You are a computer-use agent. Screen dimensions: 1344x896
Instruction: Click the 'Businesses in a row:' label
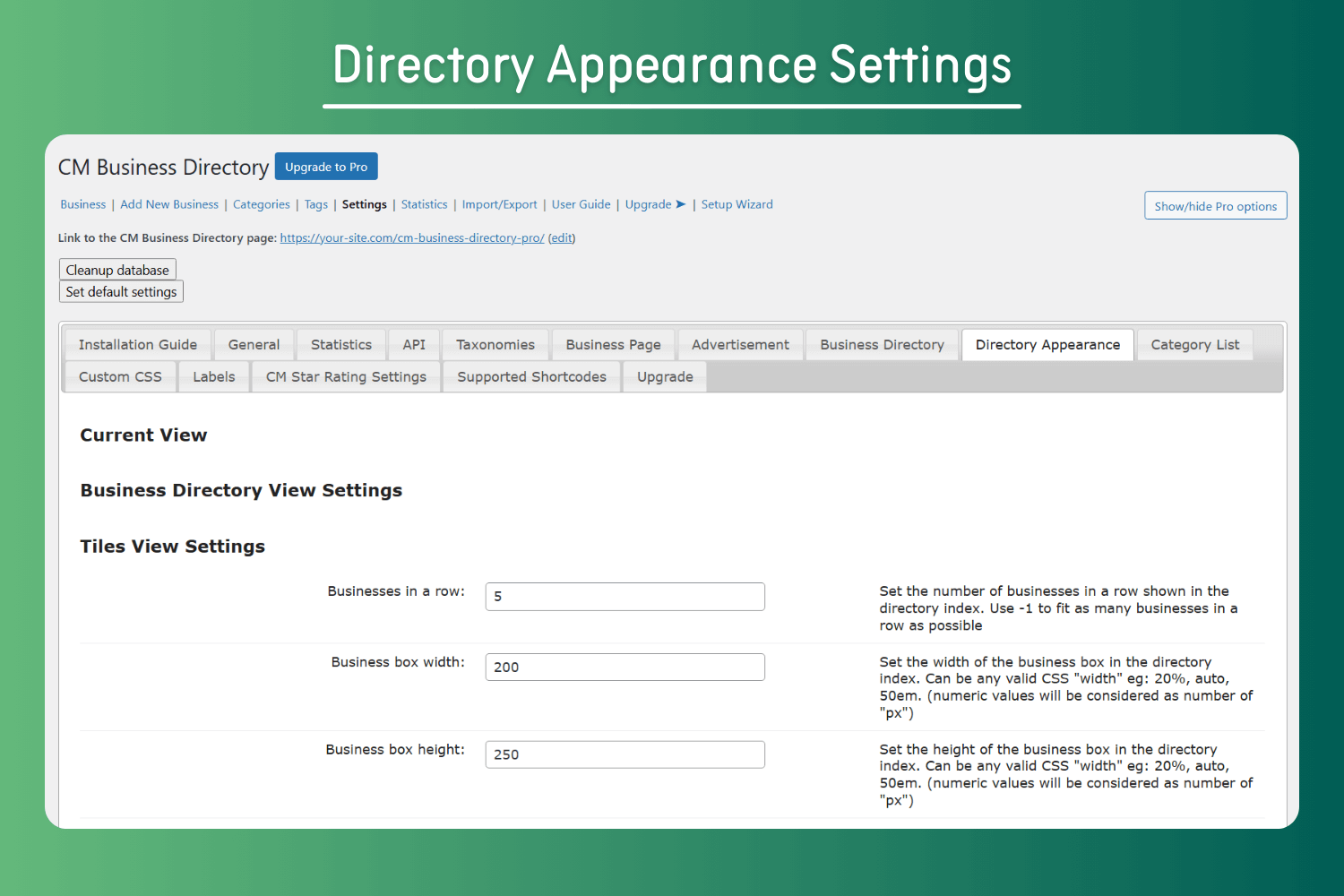point(396,591)
